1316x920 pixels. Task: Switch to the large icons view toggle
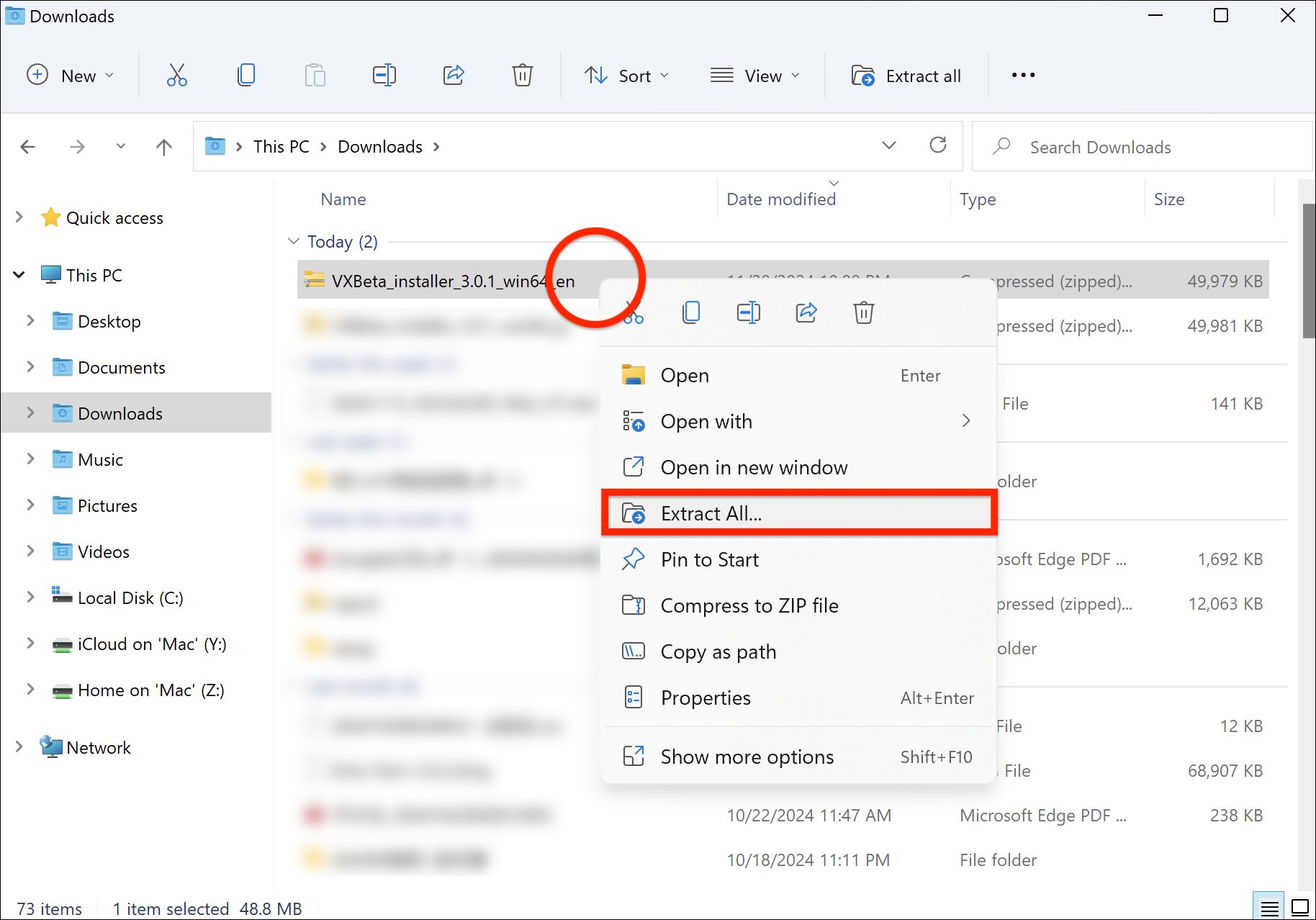(x=1300, y=907)
